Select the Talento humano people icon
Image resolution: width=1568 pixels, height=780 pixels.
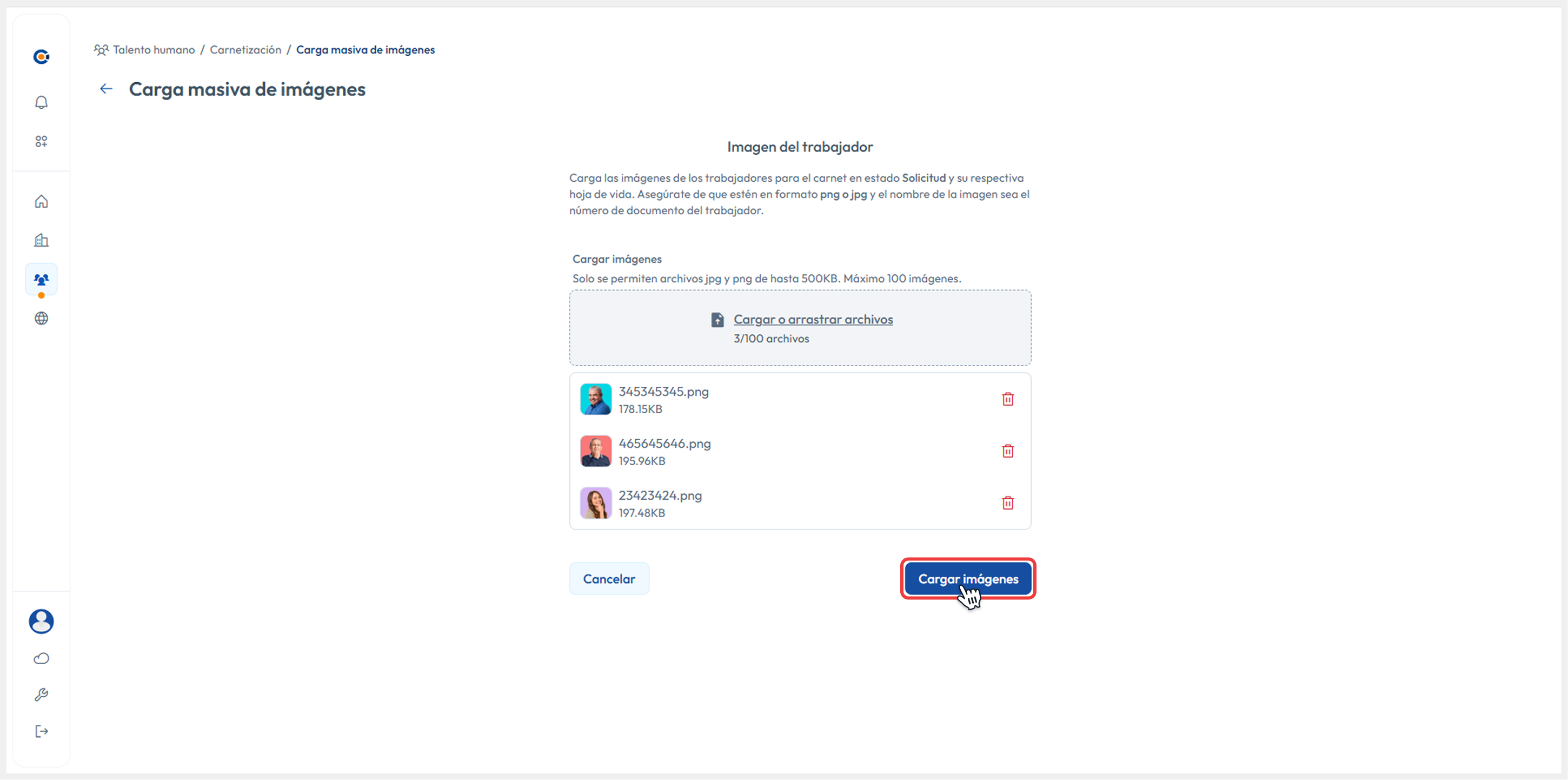point(42,280)
